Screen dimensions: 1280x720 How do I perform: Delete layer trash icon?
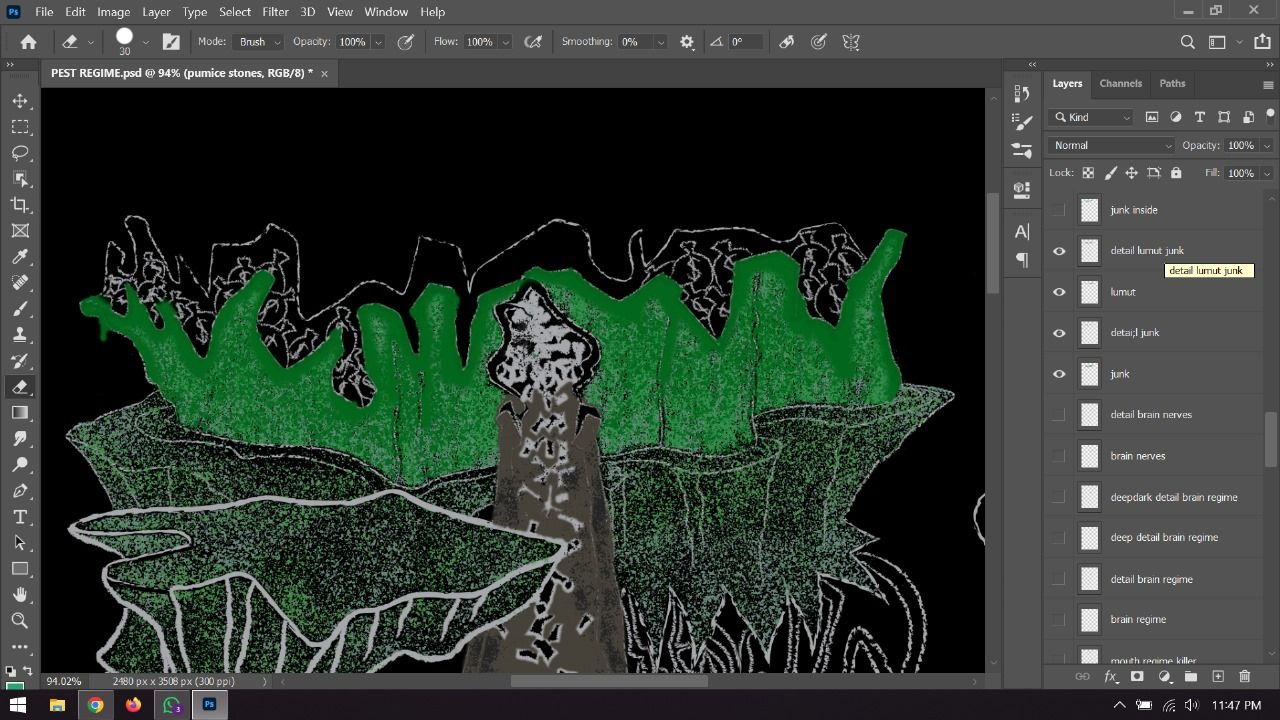click(1245, 677)
